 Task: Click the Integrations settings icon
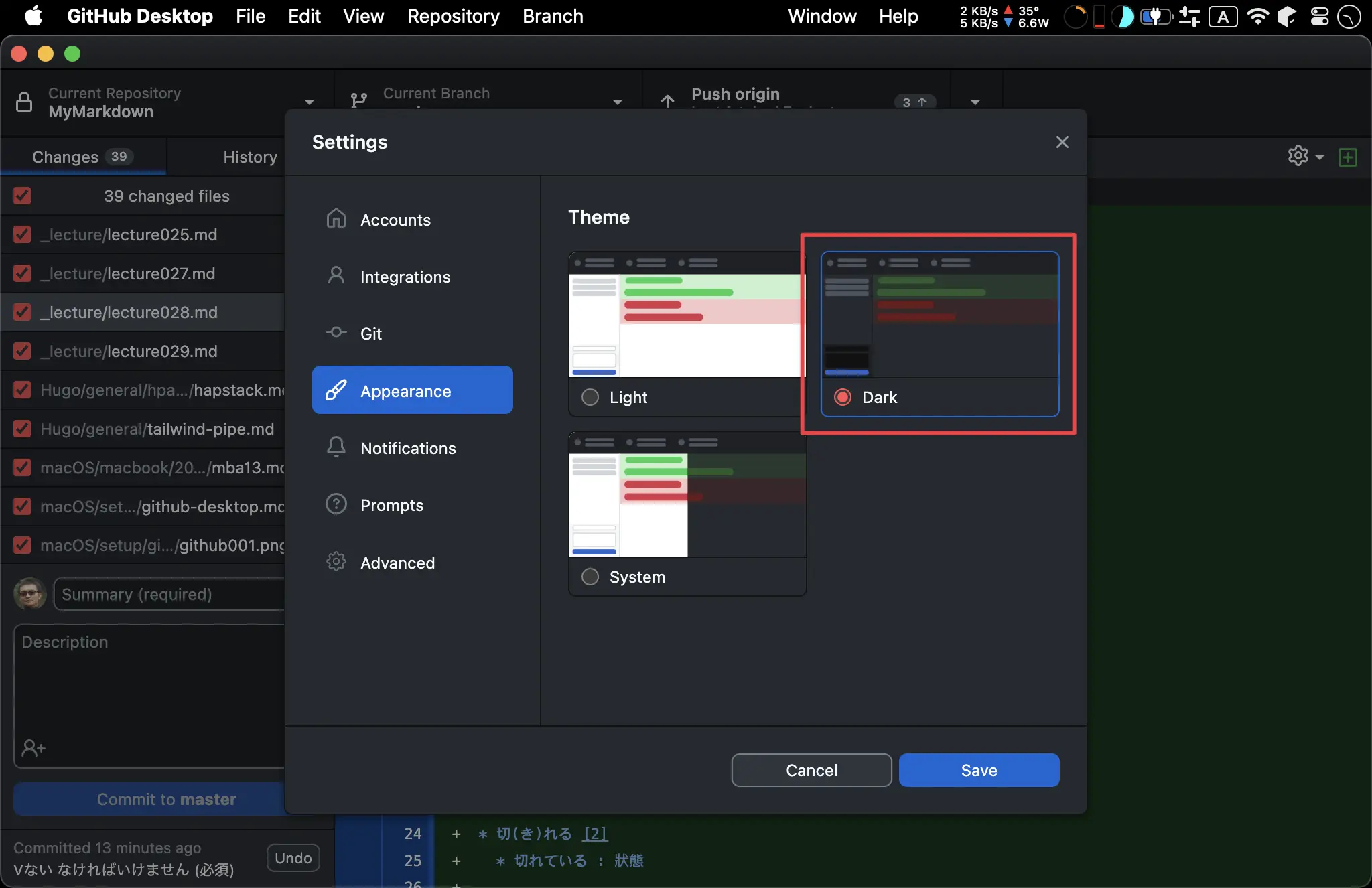337,276
